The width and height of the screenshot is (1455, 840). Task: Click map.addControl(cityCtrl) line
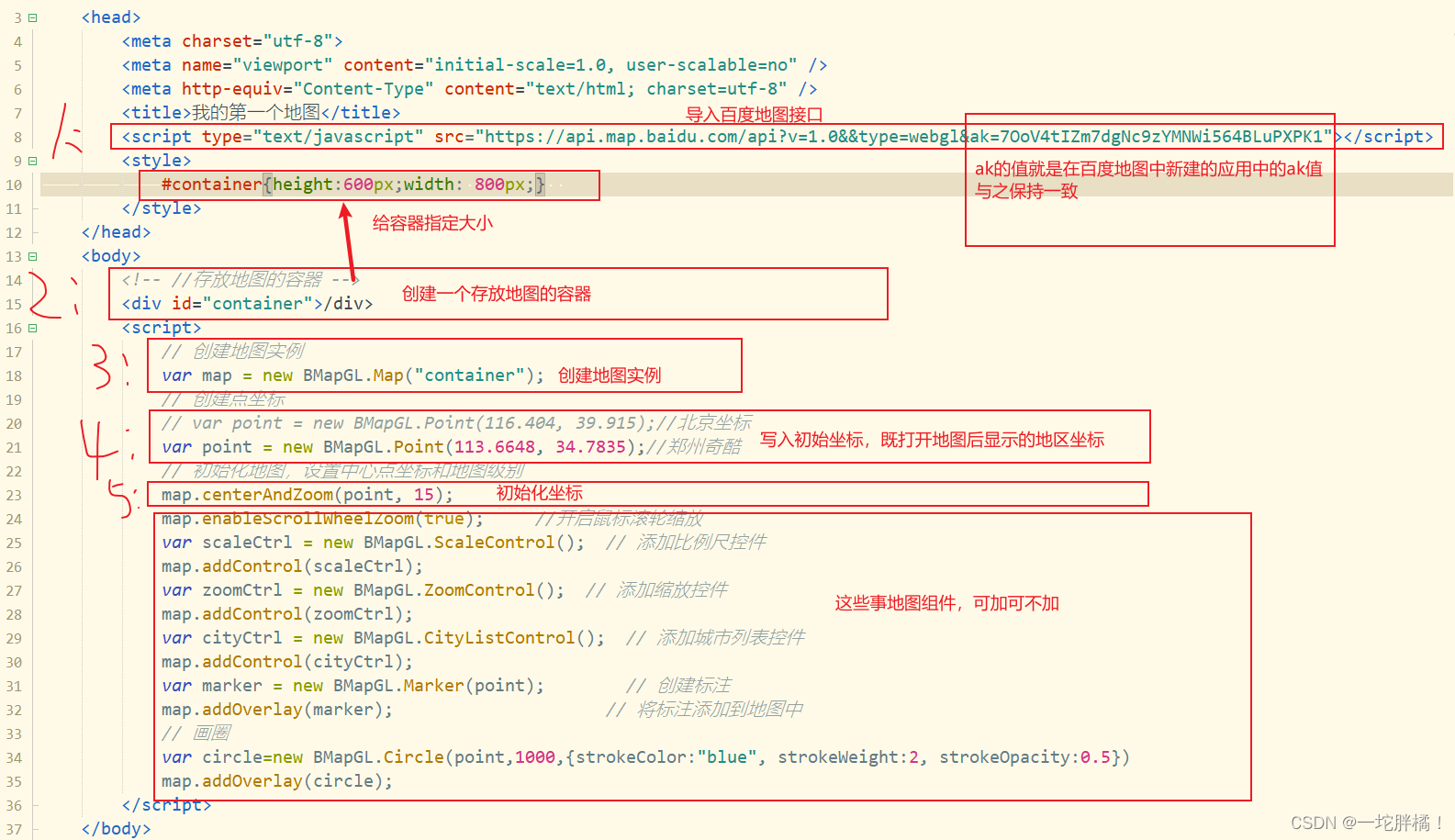point(287,662)
